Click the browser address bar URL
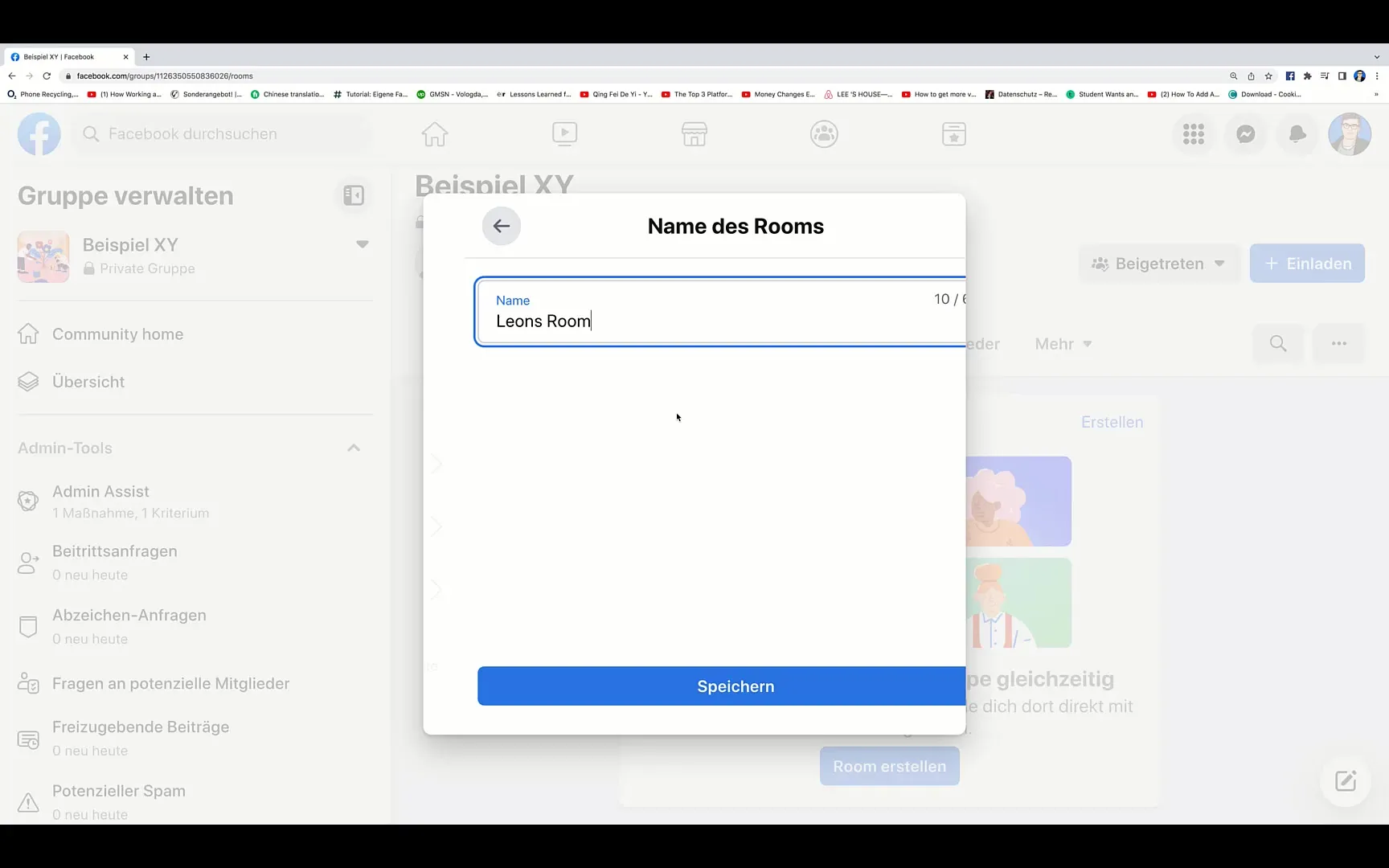Image resolution: width=1389 pixels, height=868 pixels. 165,76
